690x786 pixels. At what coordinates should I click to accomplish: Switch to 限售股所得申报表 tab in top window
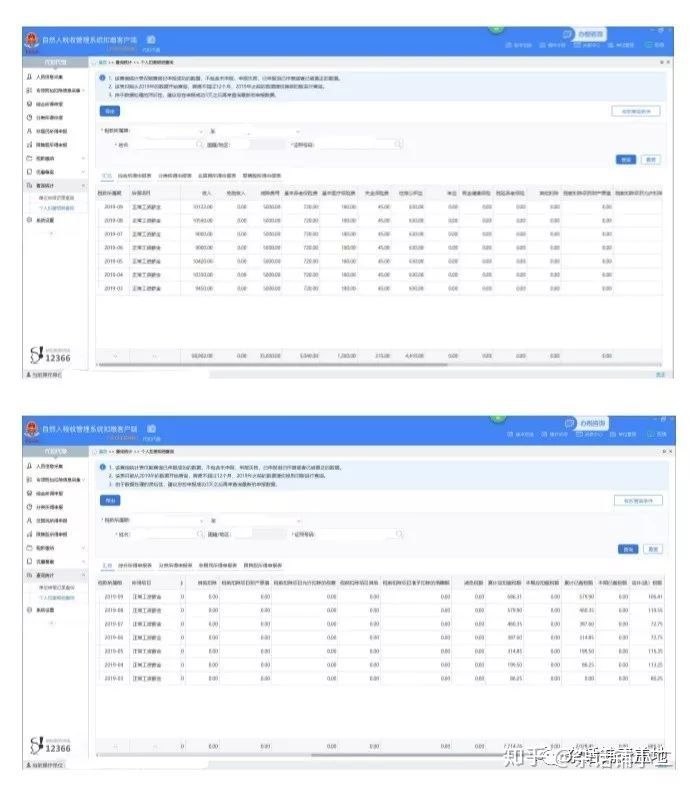(262, 175)
